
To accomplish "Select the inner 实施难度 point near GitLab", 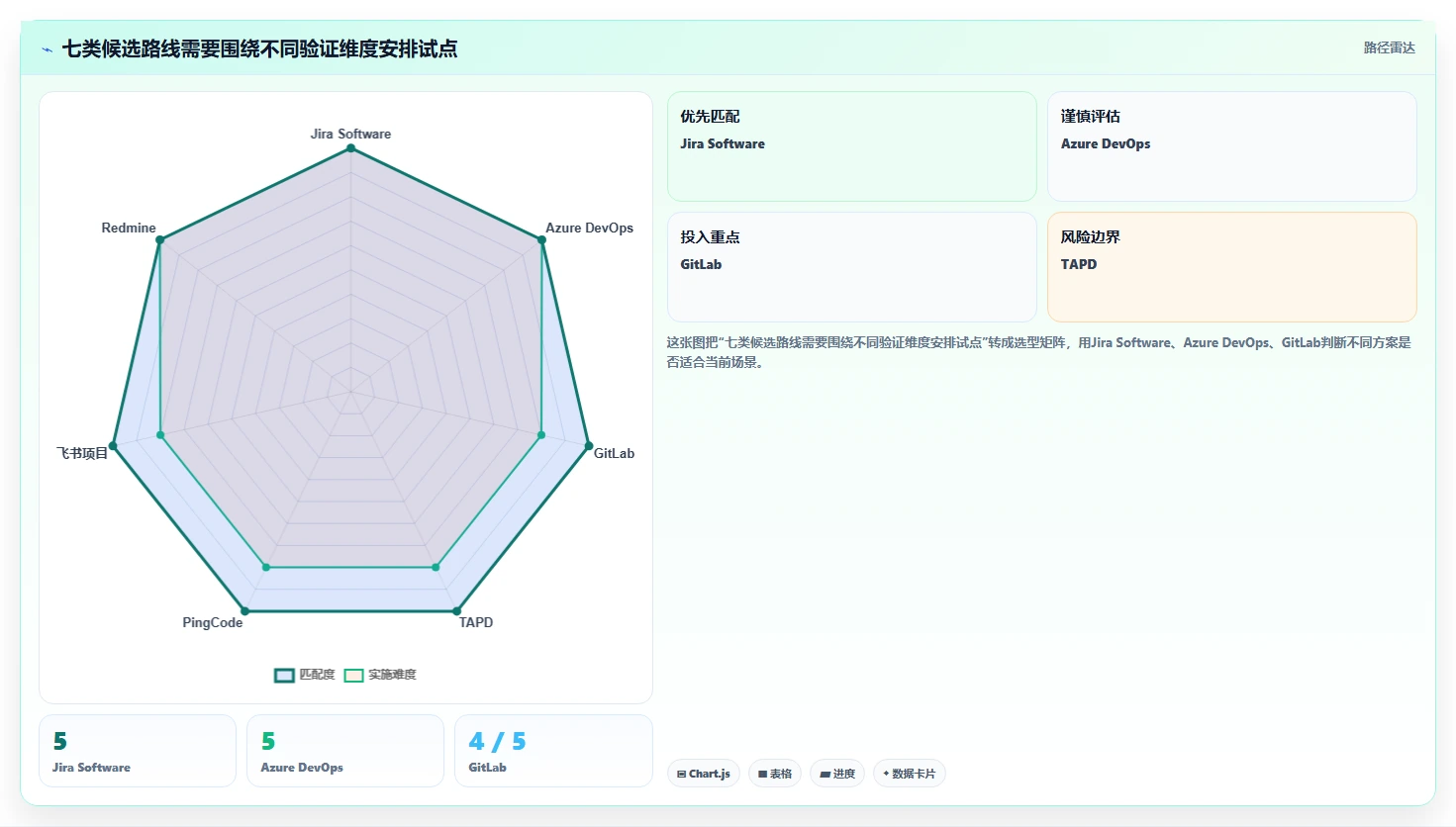I will click(540, 435).
